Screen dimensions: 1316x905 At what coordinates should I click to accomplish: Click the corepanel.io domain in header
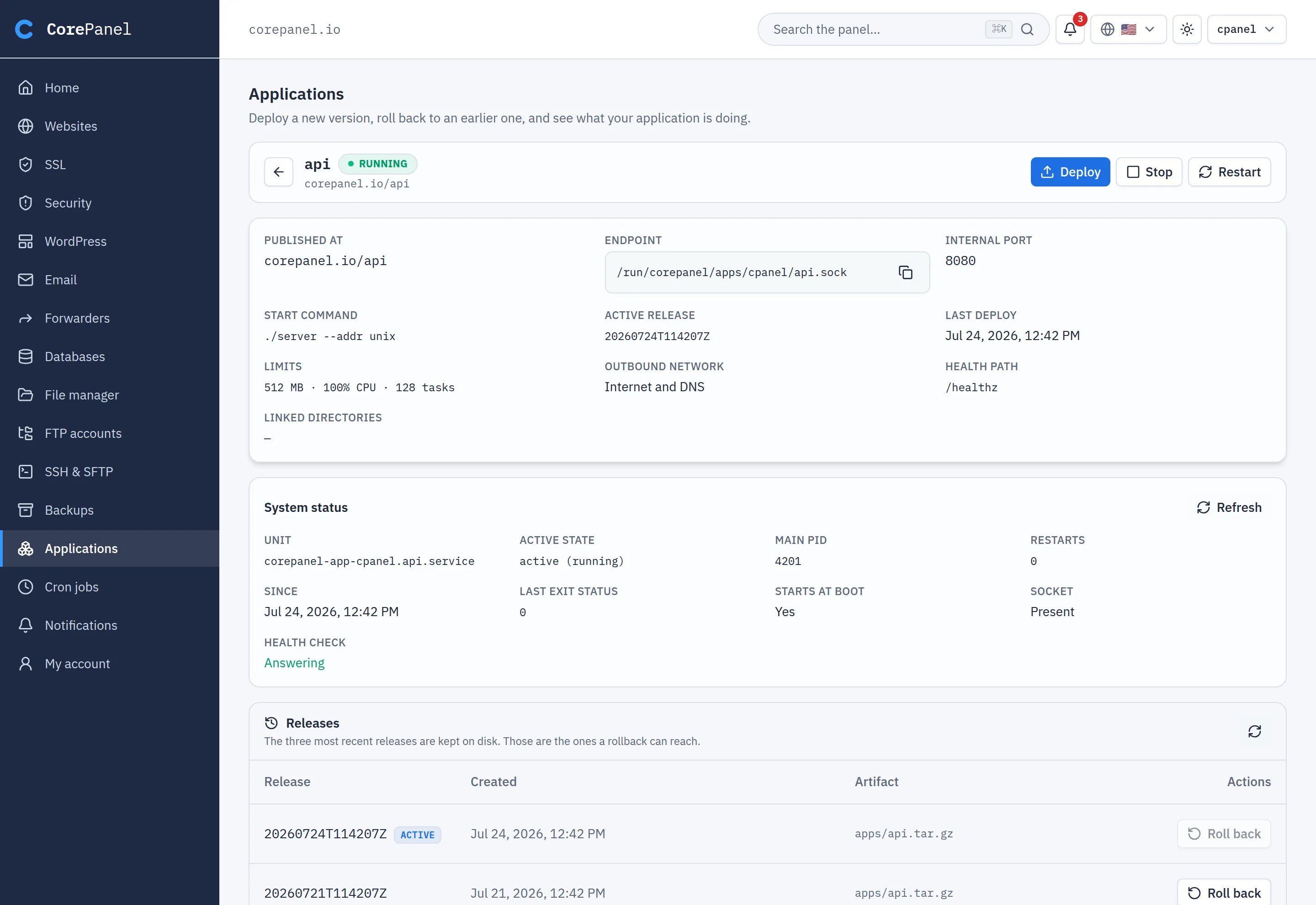(x=295, y=30)
